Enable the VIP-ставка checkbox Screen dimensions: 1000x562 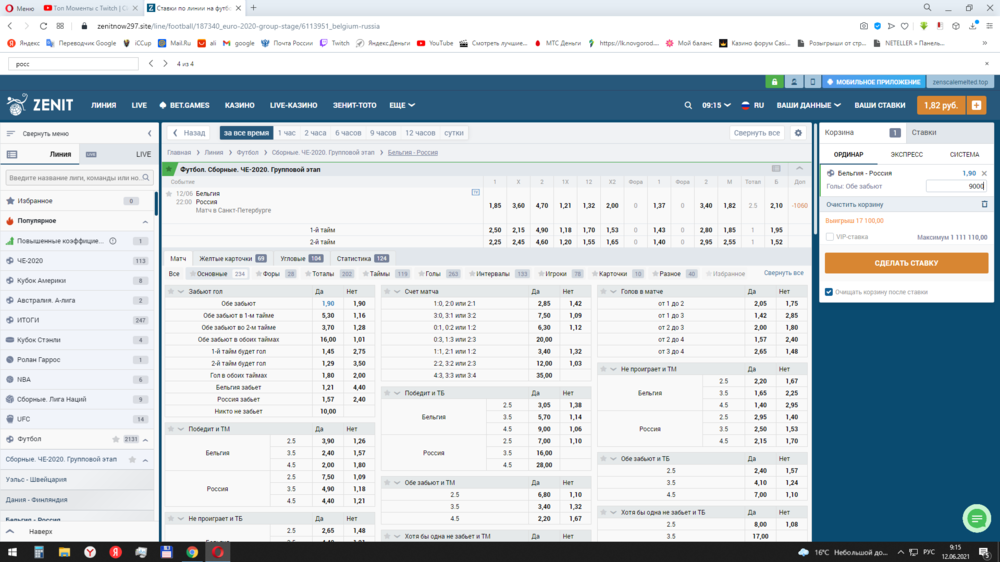coord(830,237)
